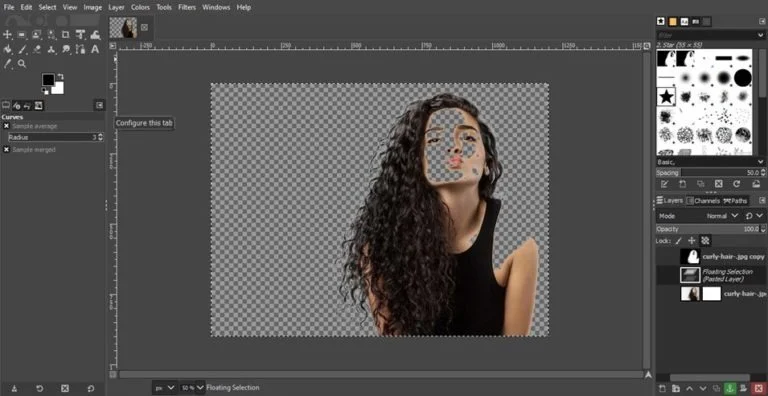Viewport: 768px width, 396px height.
Task: Select the Eraser tool
Action: coord(37,49)
